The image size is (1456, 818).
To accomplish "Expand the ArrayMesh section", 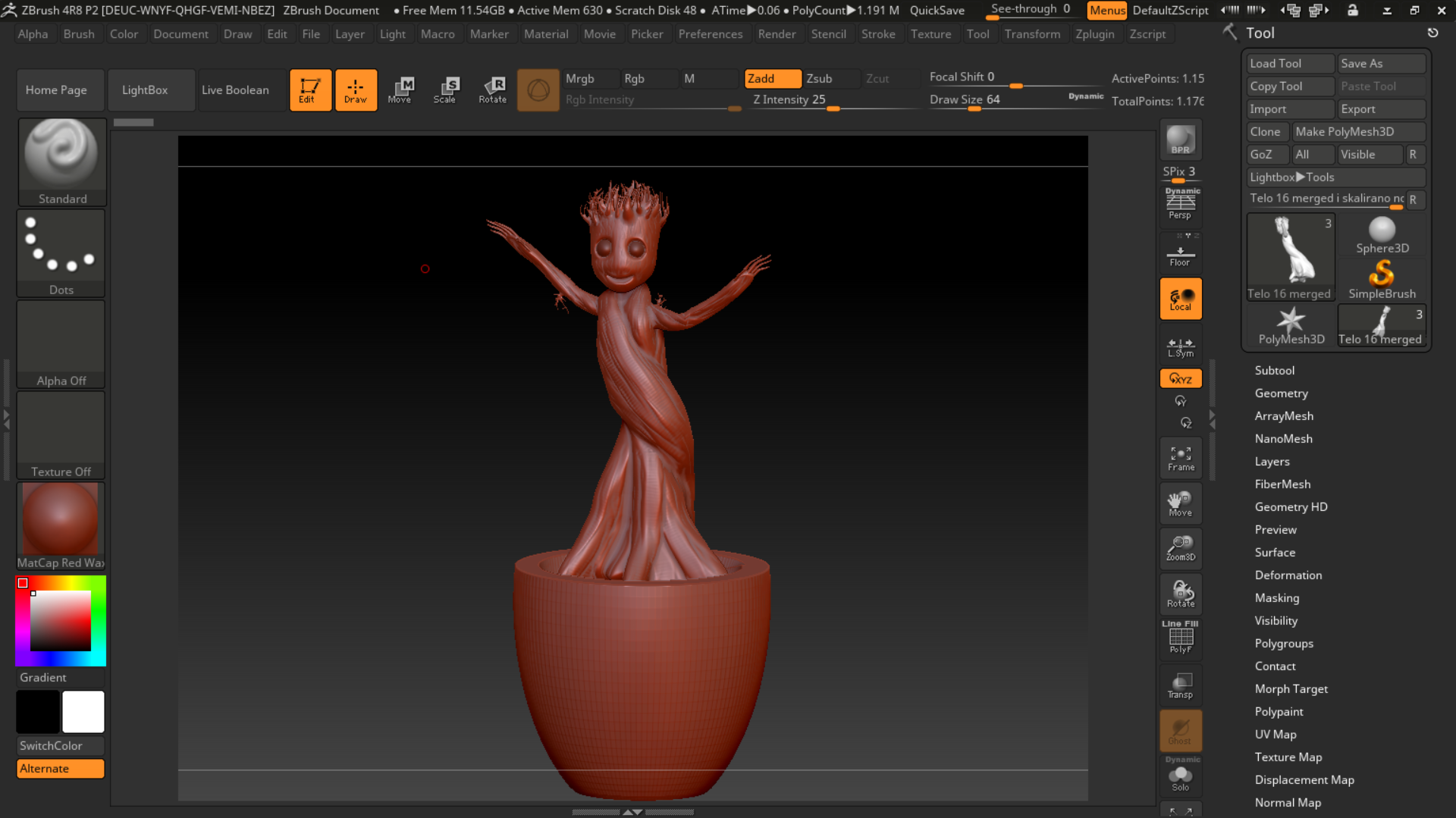I will pyautogui.click(x=1284, y=416).
